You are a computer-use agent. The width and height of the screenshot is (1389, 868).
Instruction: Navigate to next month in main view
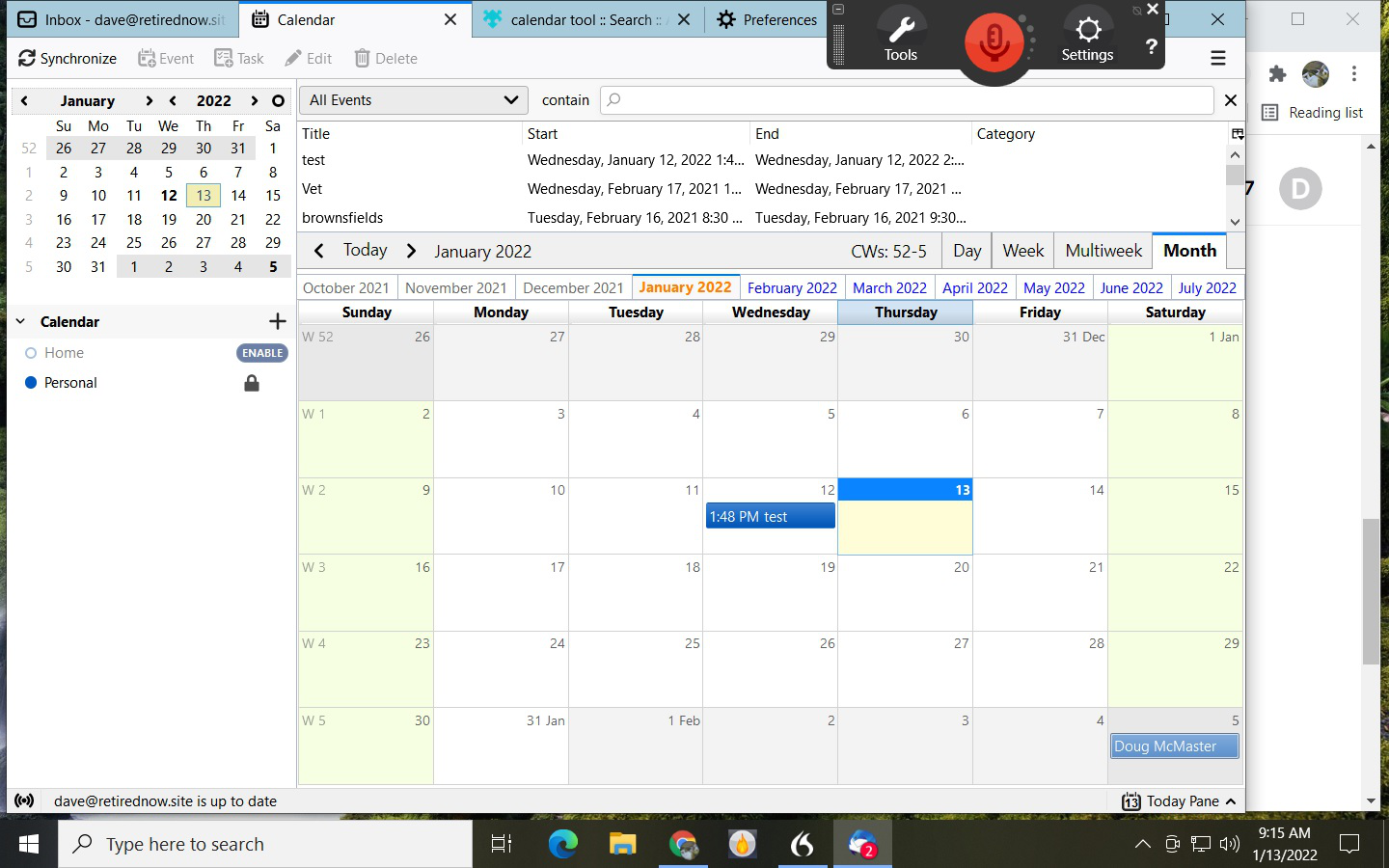(411, 251)
